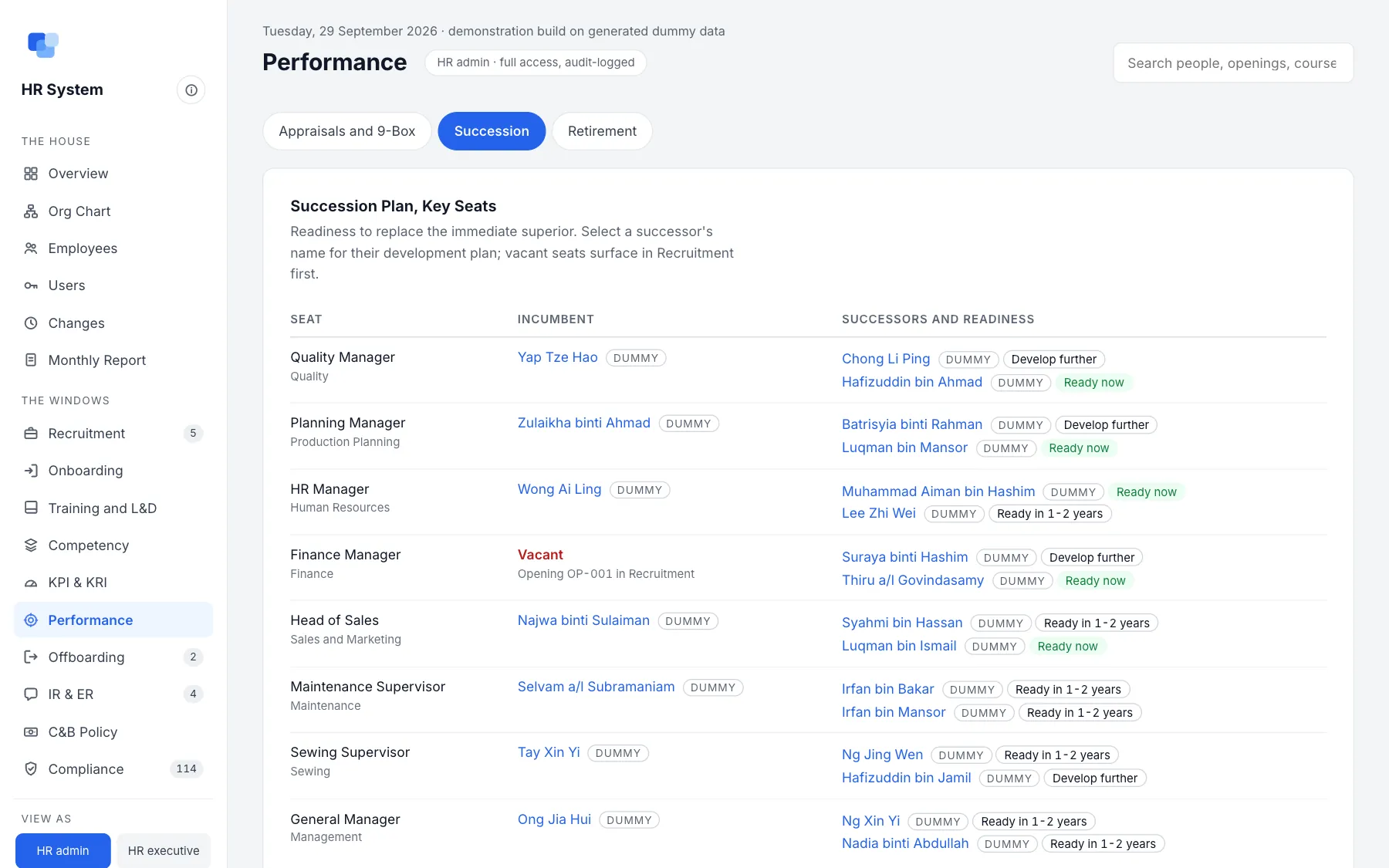Open successor Thiru a/l Govindasamy's development plan
Screen dimensions: 1389x868
coord(913,580)
